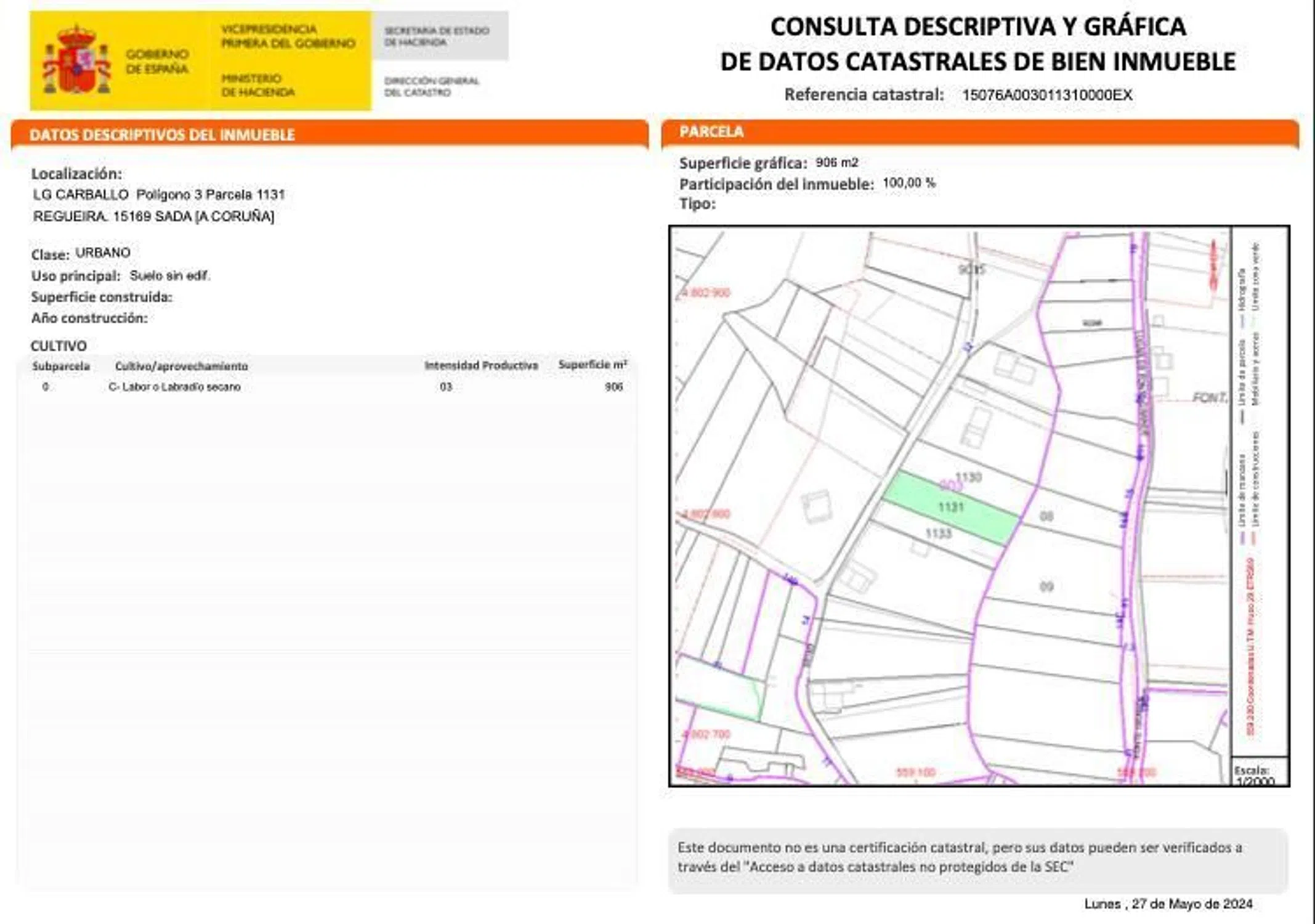Click the Labor o Labradío secano row
This screenshot has width=1315, height=924.
click(x=174, y=387)
